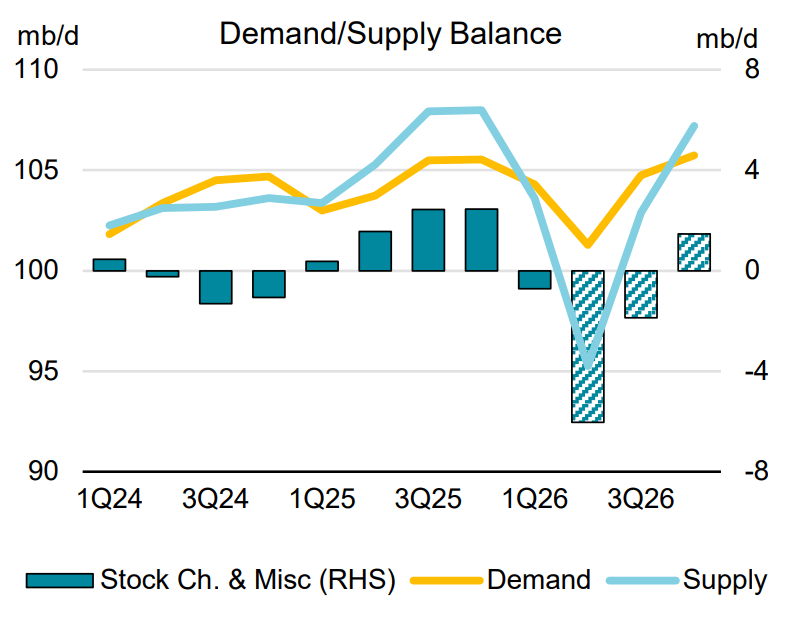Click the 3Q26 axis label
This screenshot has height=621, width=802.
[641, 499]
